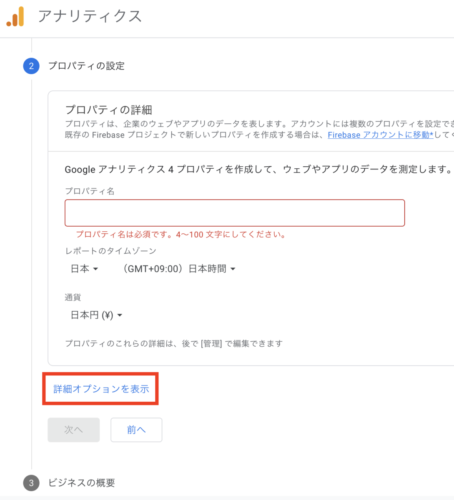Open the (GMT+09:00) 日本時間 timezone dropdown
Image resolution: width=454 pixels, height=500 pixels.
click(179, 269)
